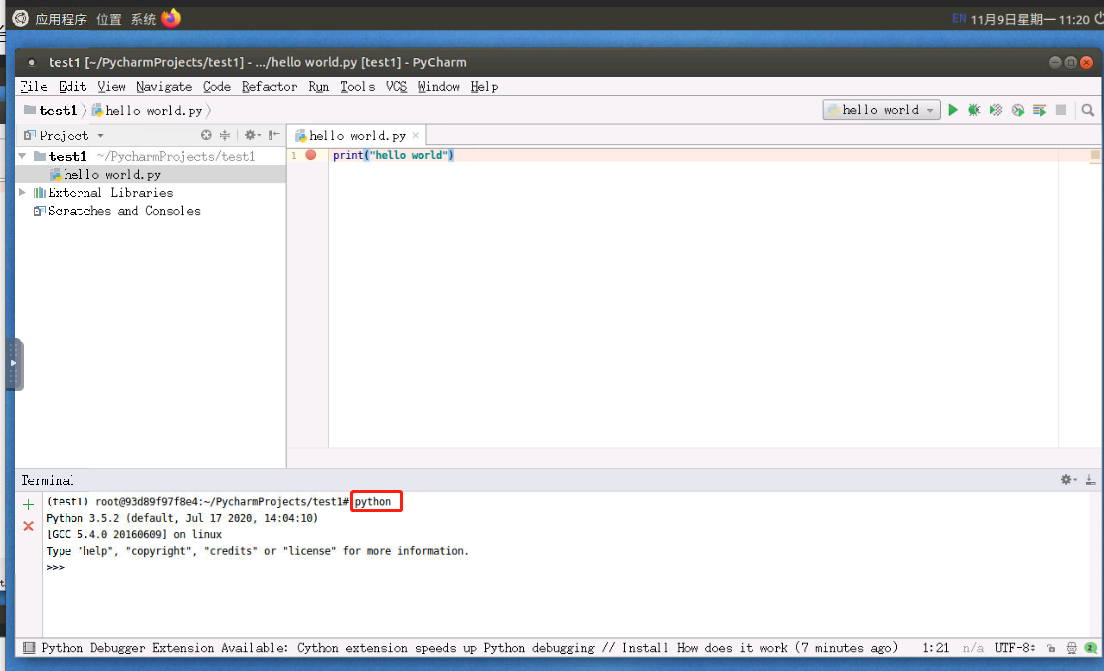This screenshot has width=1104, height=671.
Task: Open the green event log notifications bubble
Action: pyautogui.click(x=1091, y=648)
